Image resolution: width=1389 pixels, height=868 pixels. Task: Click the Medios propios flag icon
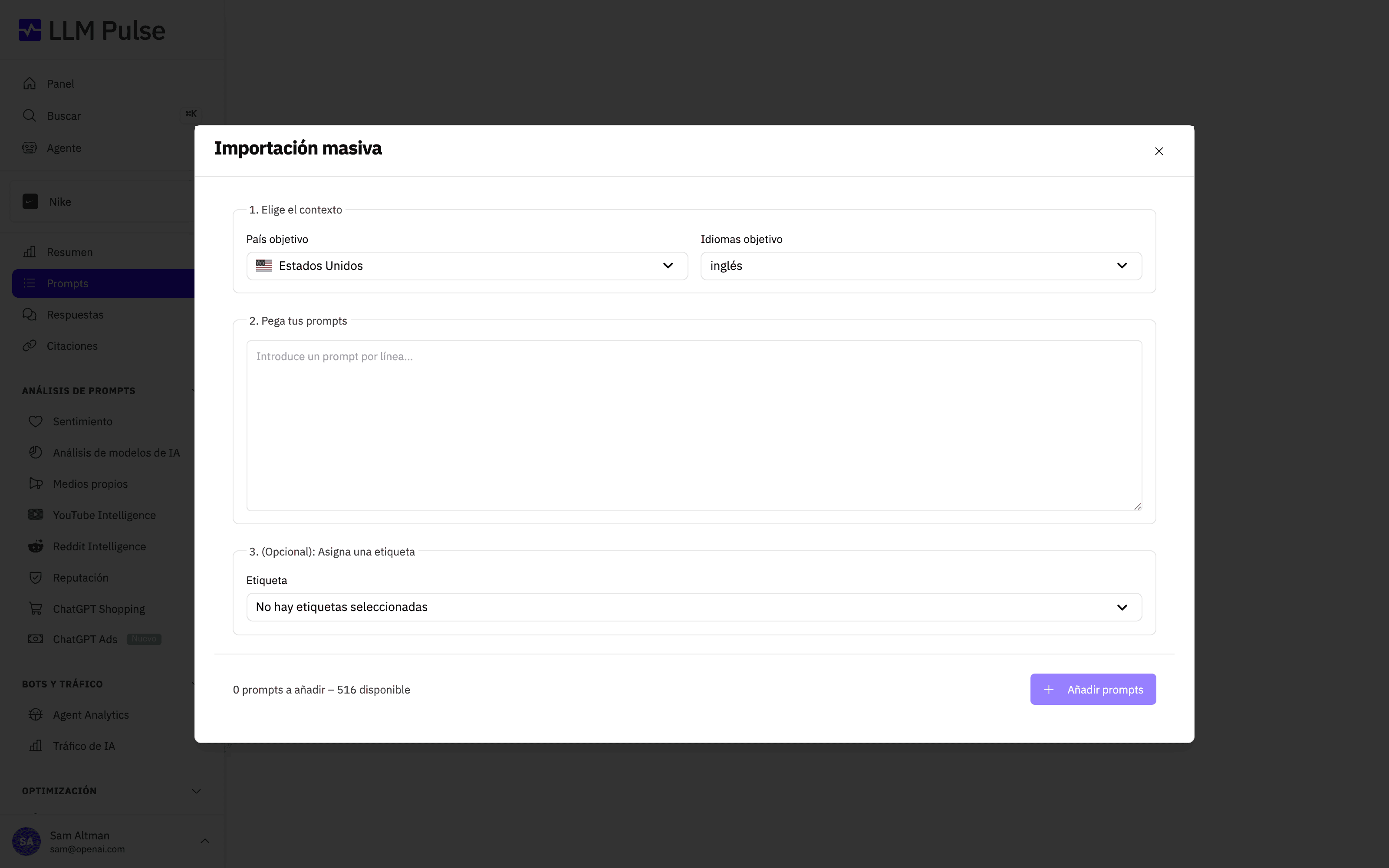(36, 484)
